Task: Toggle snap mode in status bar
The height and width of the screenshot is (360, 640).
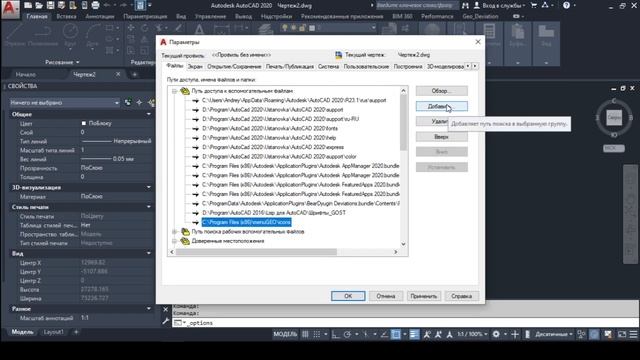Action: pyautogui.click(x=317, y=334)
